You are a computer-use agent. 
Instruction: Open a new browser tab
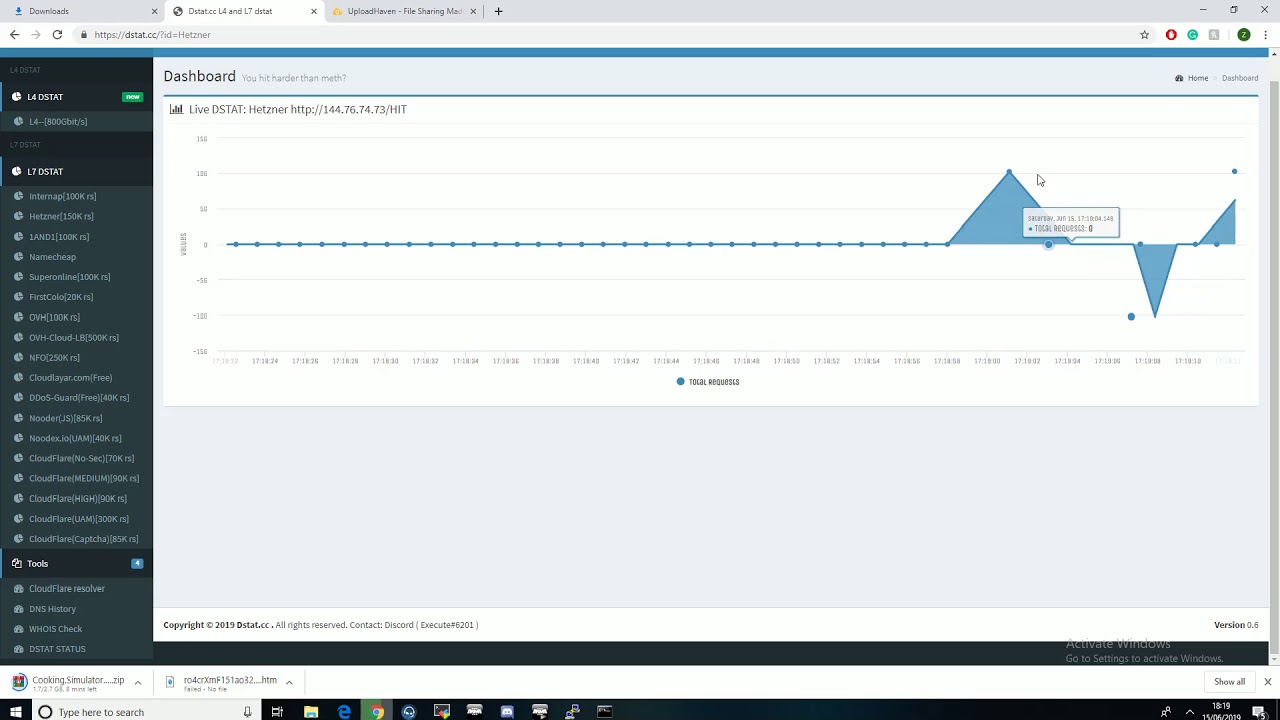[x=498, y=12]
